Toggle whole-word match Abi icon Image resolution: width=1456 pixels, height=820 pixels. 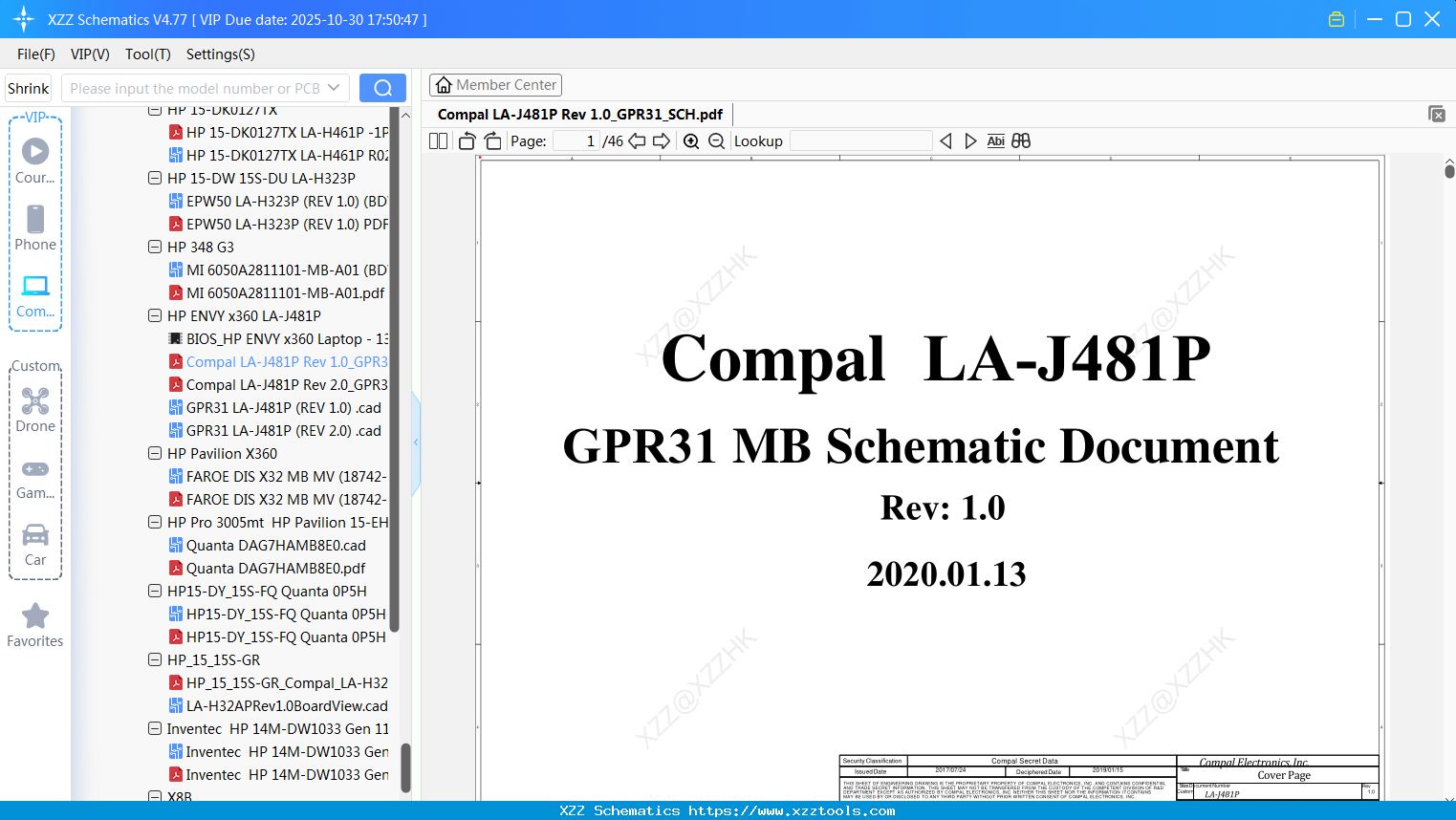pyautogui.click(x=995, y=141)
